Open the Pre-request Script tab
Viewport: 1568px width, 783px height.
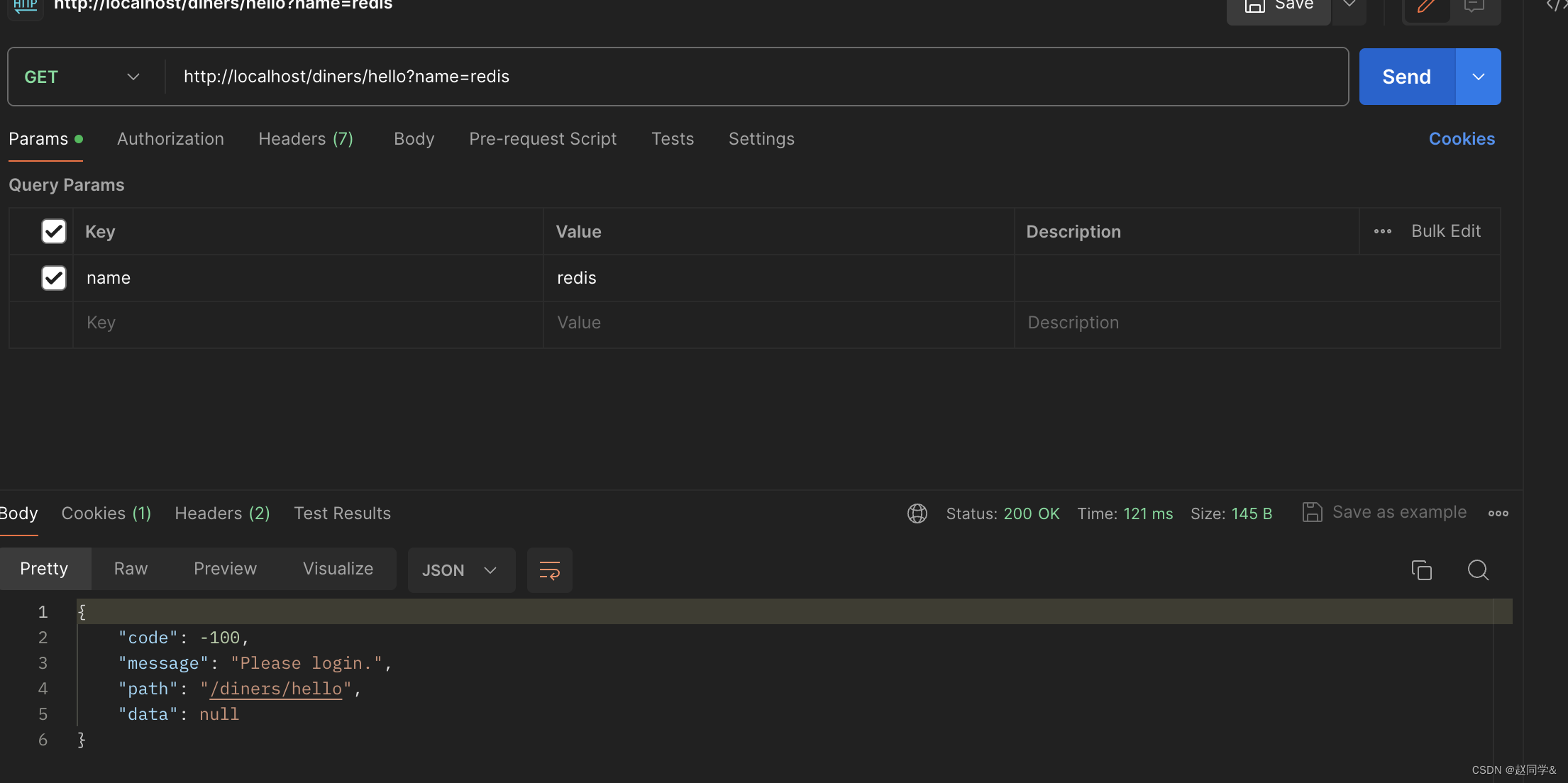pos(543,139)
